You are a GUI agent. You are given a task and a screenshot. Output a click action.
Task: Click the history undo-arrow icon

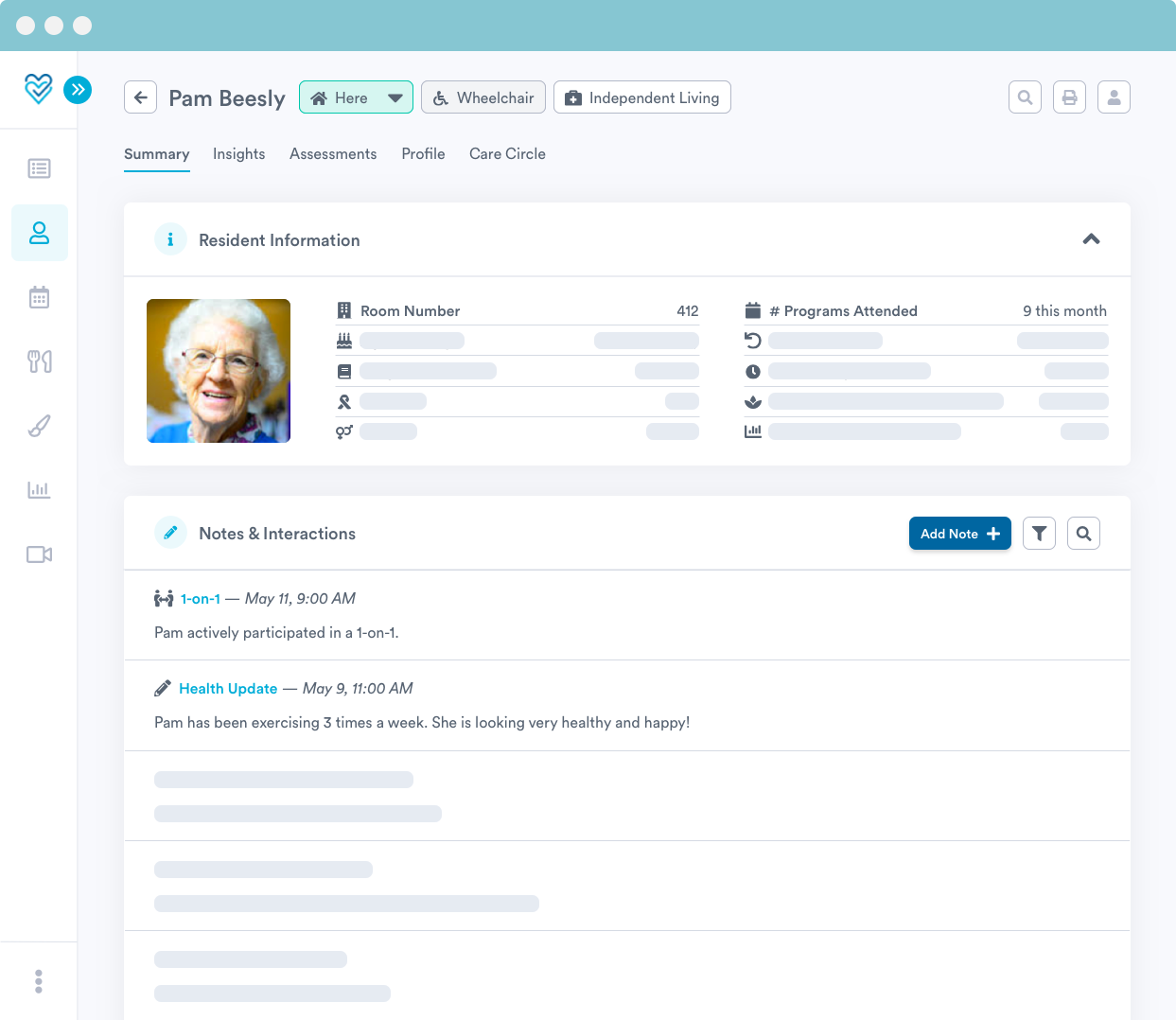(753, 341)
